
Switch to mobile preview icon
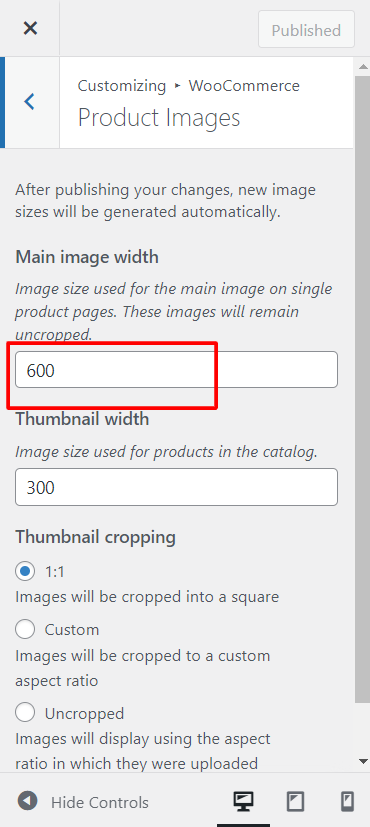click(347, 802)
